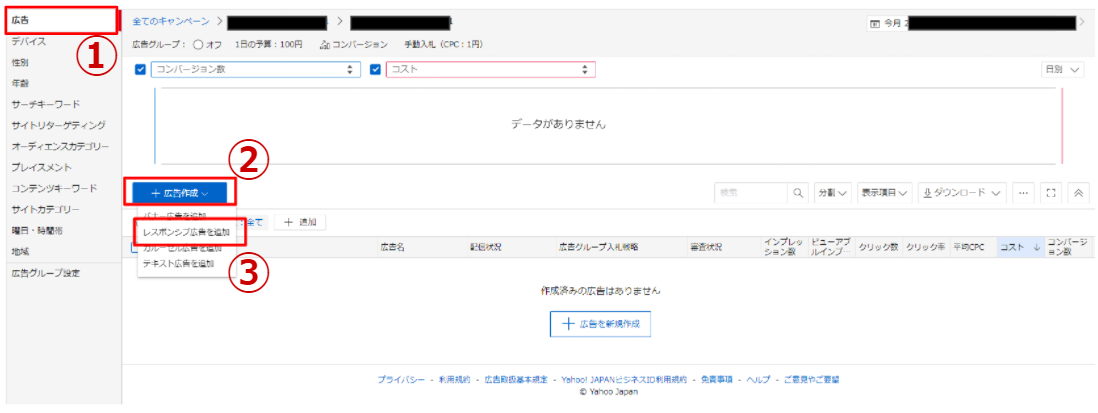
Task: Click the fullscreen expand icon
Action: 1051,192
